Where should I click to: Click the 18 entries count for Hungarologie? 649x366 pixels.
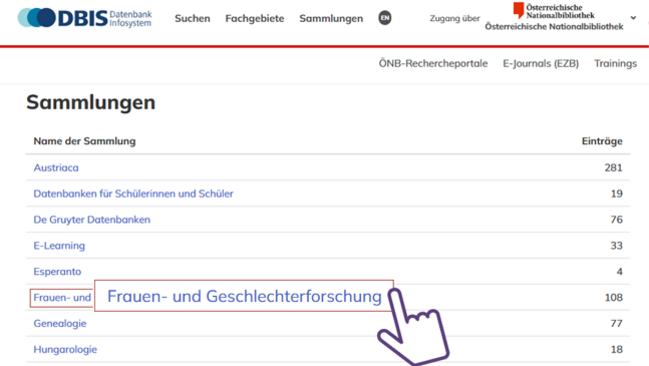[x=617, y=349]
